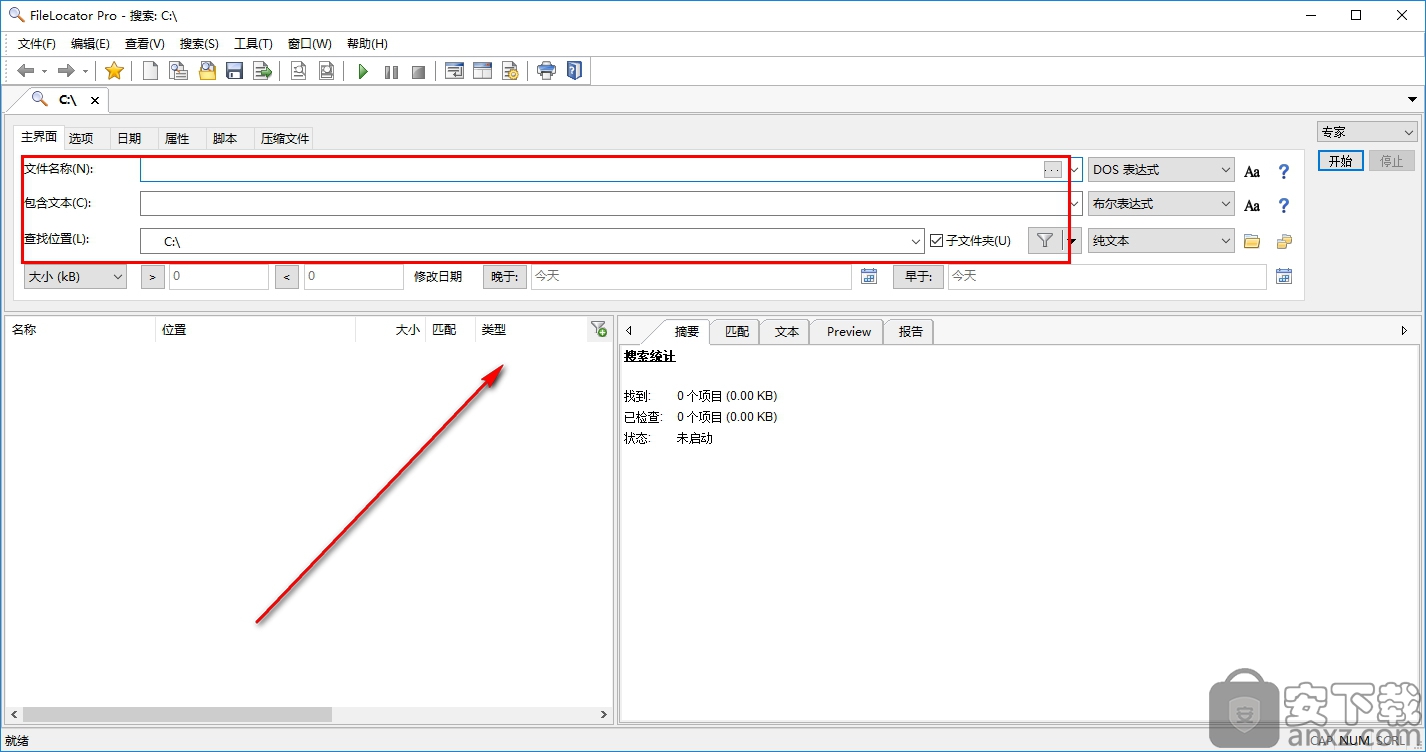Close the C:\ search tab

pos(95,100)
